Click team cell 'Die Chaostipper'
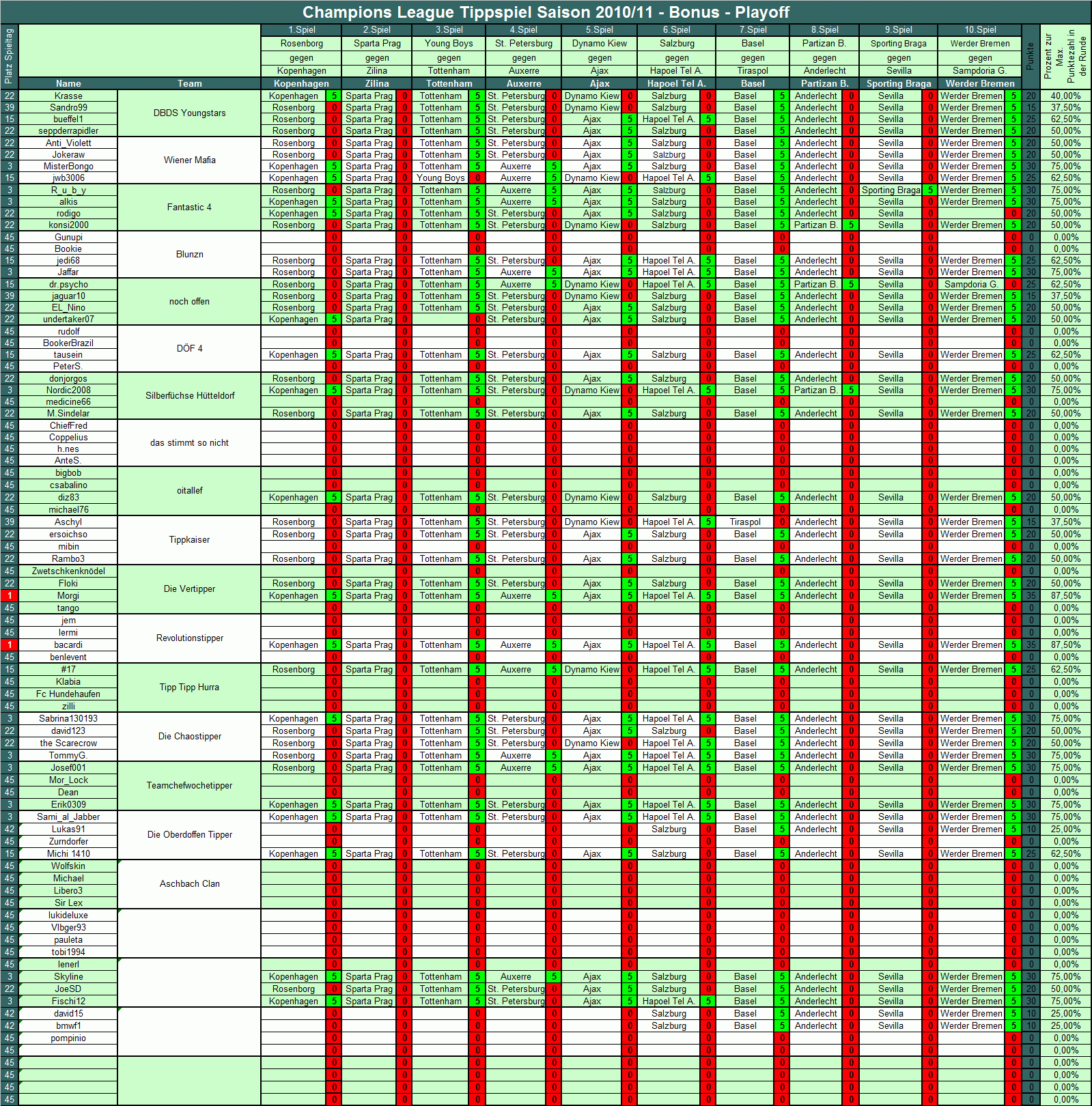The width and height of the screenshot is (1092, 1106). pos(189,737)
